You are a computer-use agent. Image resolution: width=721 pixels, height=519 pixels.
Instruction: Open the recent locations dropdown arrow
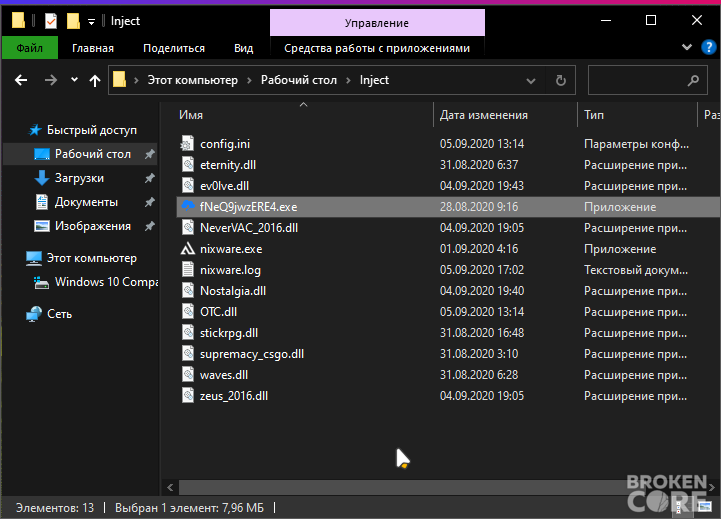pos(74,80)
